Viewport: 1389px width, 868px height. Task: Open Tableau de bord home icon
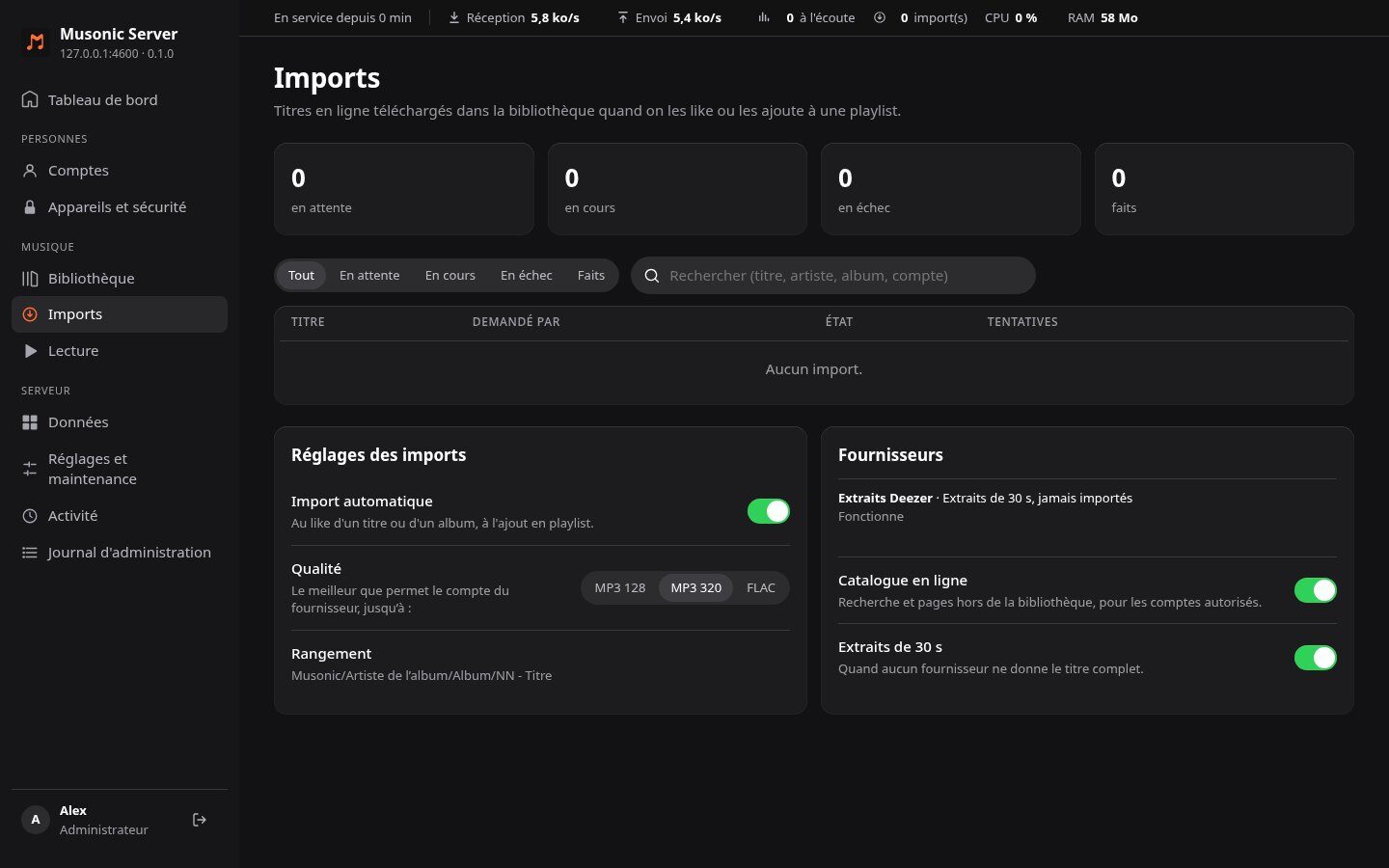point(30,99)
